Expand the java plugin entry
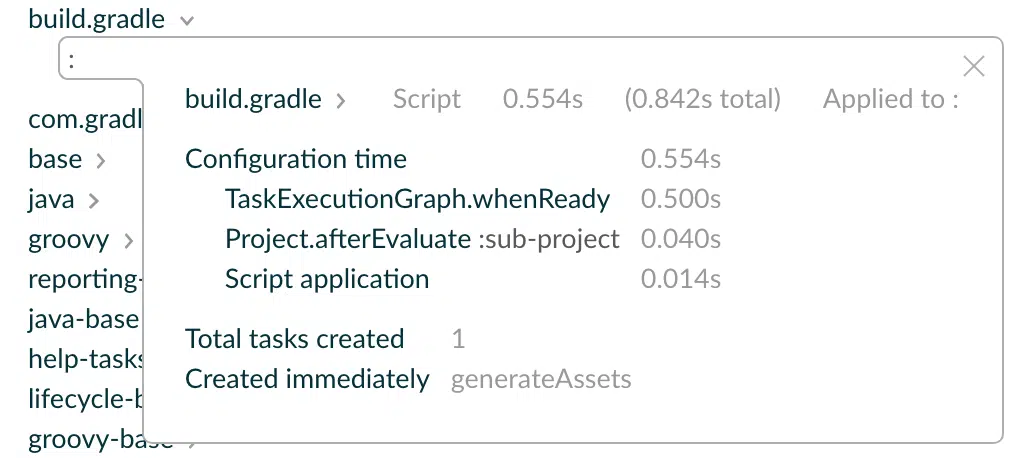This screenshot has height=458, width=1020. [x=51, y=200]
